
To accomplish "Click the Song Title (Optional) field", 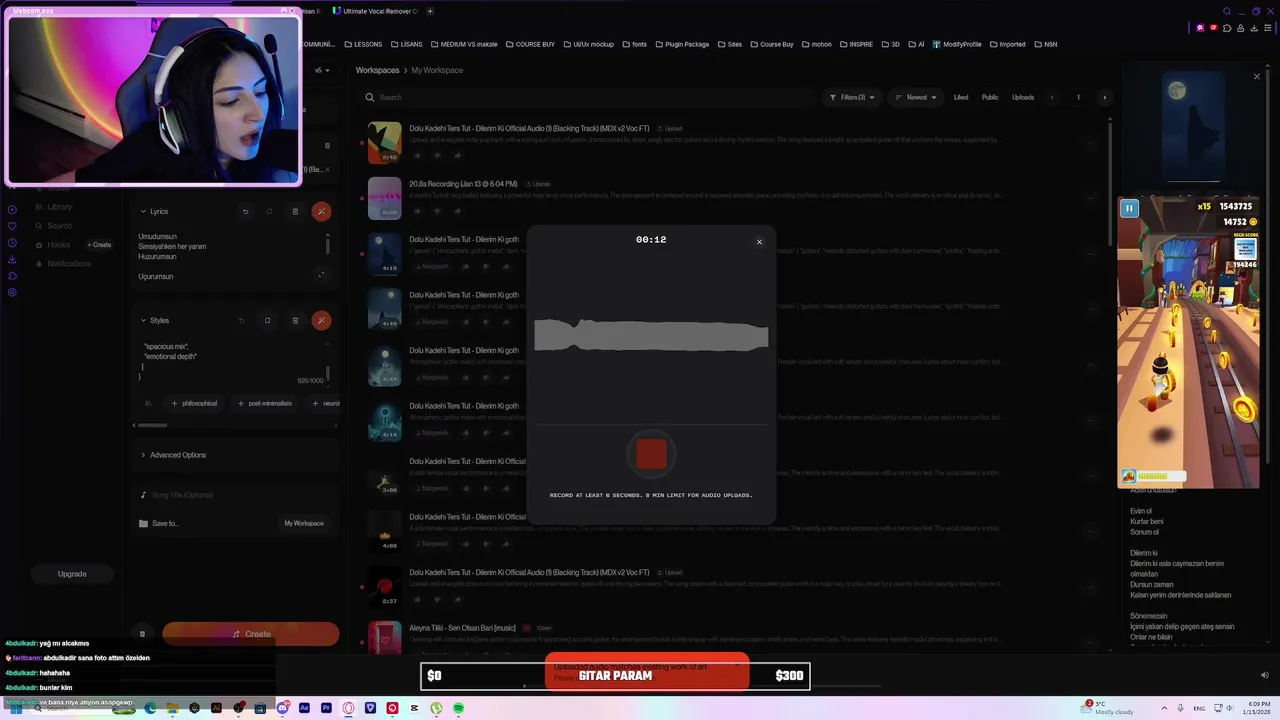I will point(236,495).
